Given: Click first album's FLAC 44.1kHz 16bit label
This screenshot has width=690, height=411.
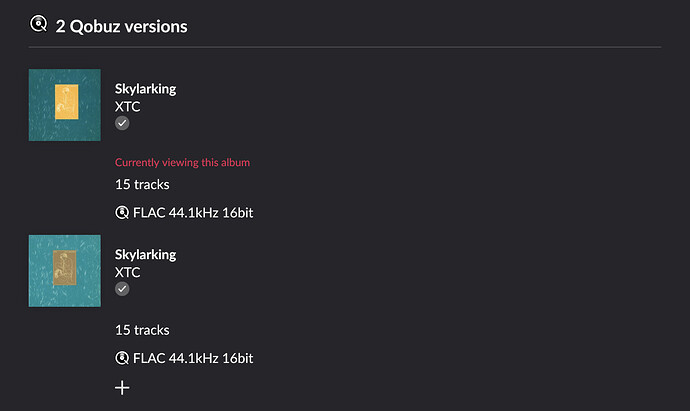Looking at the screenshot, I should (193, 213).
